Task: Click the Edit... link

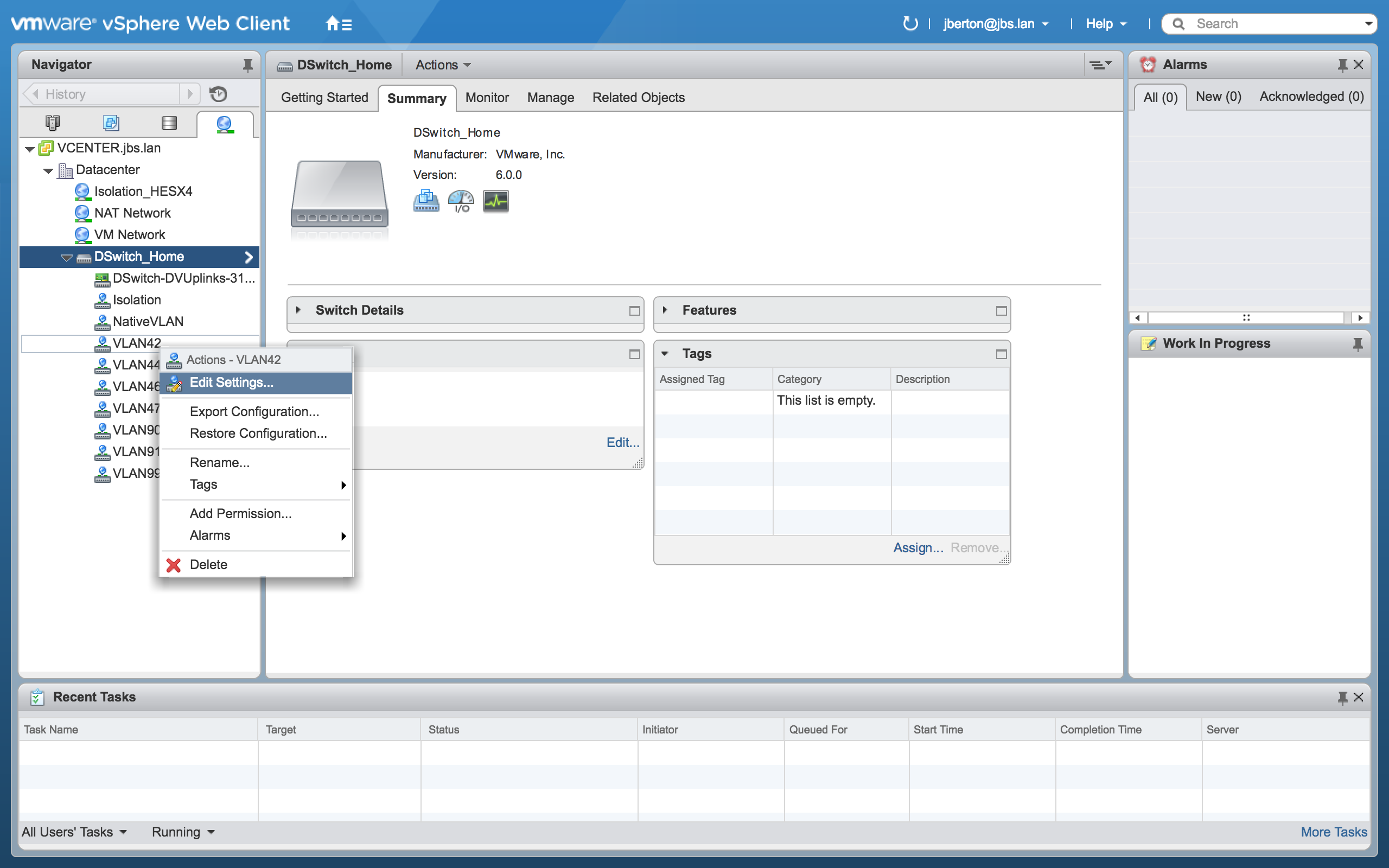Action: 622,443
